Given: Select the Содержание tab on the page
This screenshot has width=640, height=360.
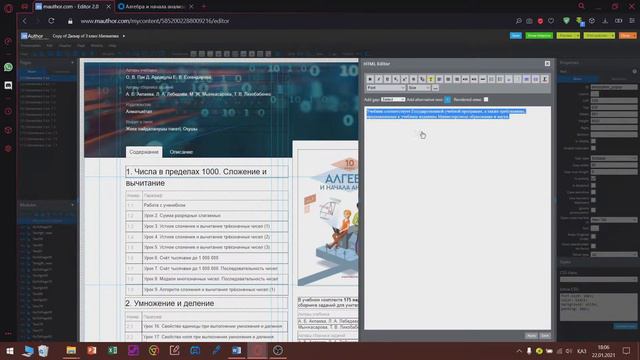Looking at the screenshot, I should (144, 152).
